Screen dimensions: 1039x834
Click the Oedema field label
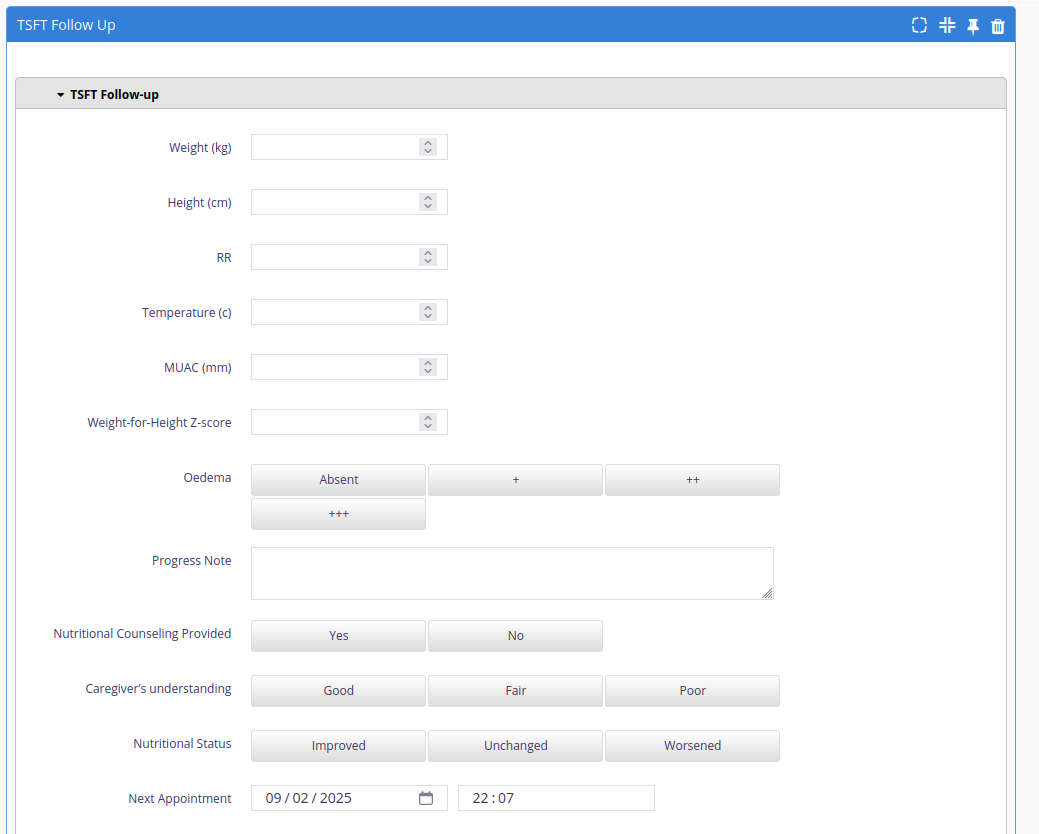tap(207, 478)
